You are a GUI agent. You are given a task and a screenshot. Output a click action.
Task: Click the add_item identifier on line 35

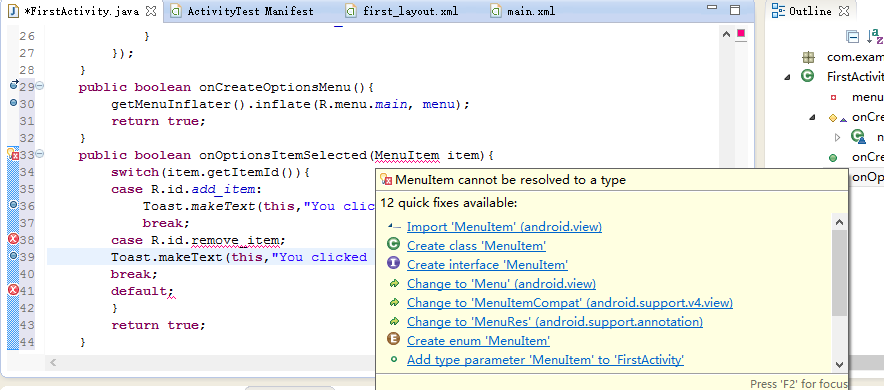click(x=223, y=189)
